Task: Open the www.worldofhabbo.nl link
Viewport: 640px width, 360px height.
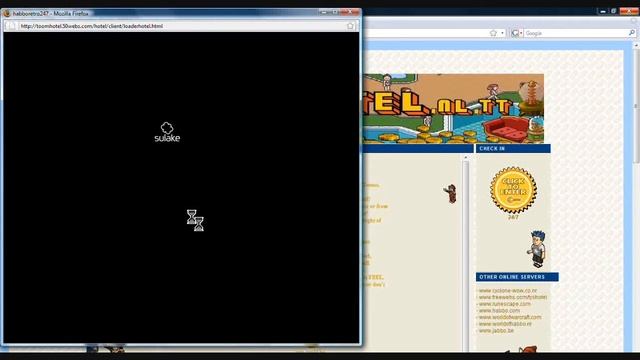Action: pos(505,324)
